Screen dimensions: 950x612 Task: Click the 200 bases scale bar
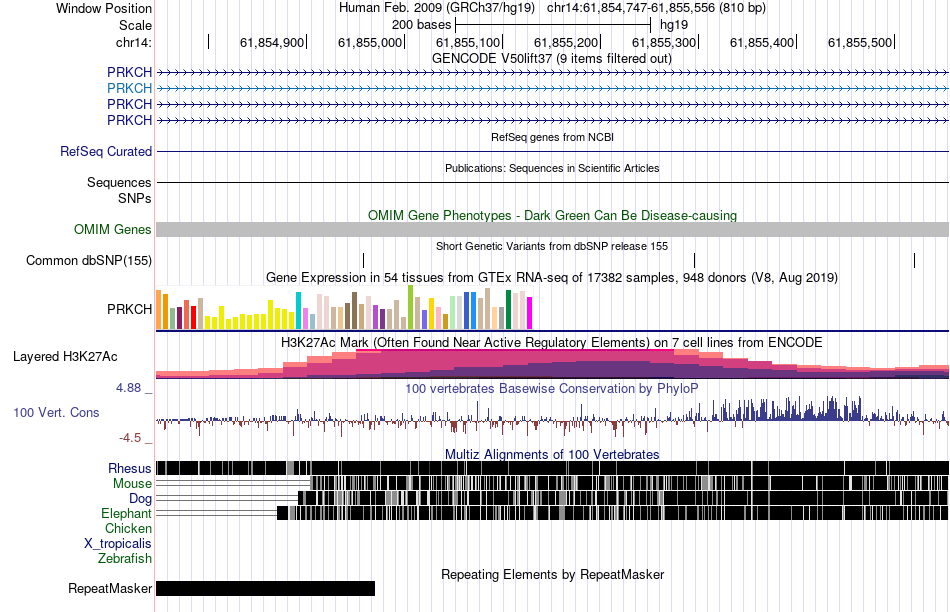point(553,25)
